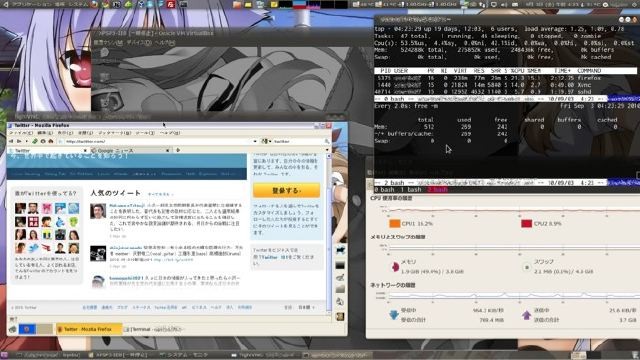640x360 pixels.
Task: Select the '0 bash' screen window label
Action: [384, 190]
